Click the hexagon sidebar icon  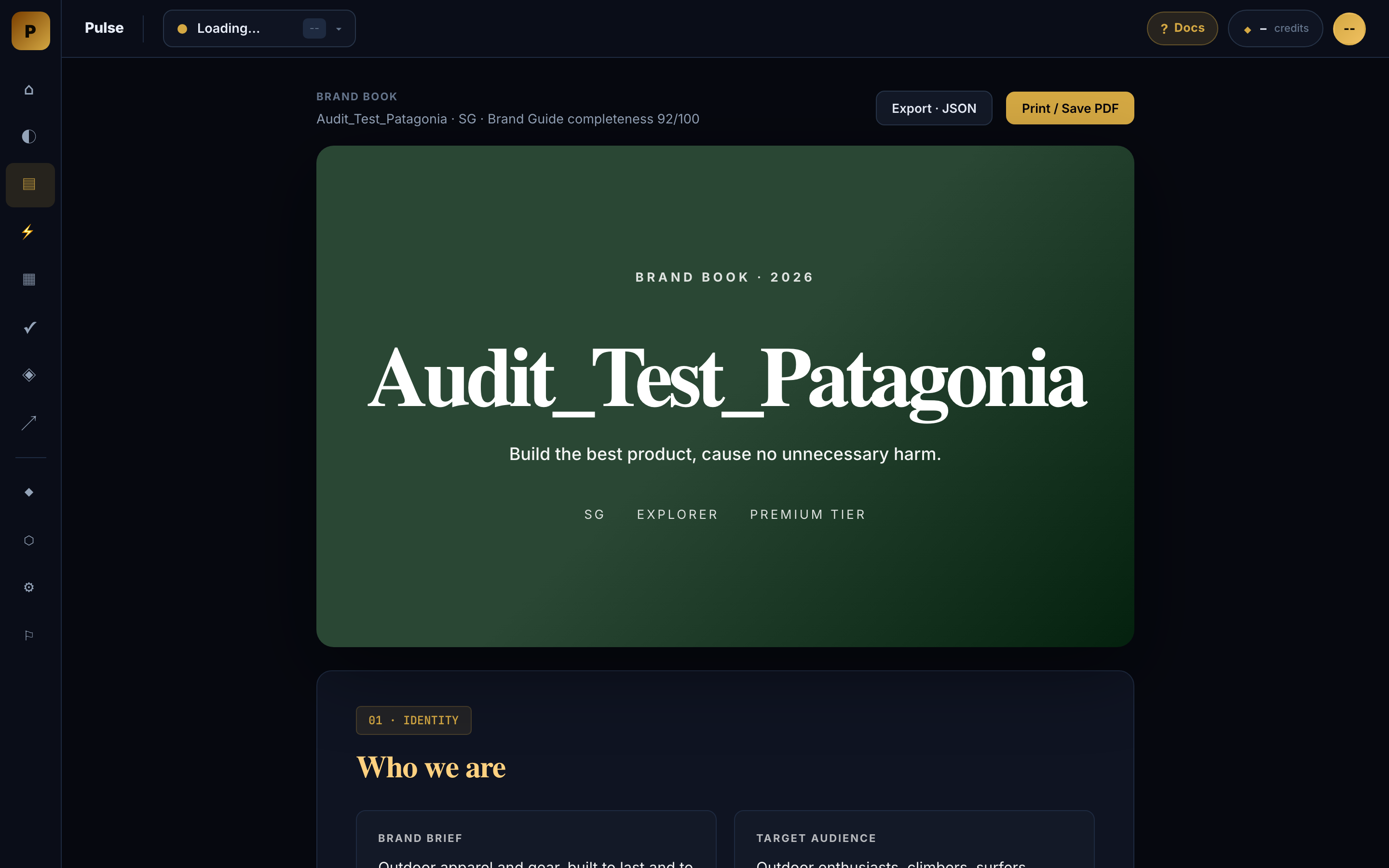29,540
